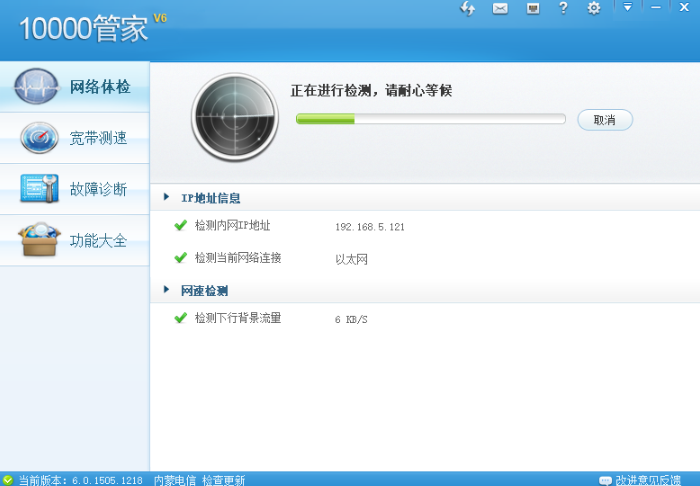Open the 故障诊断 tab
Image resolution: width=700 pixels, height=486 pixels.
(x=75, y=189)
